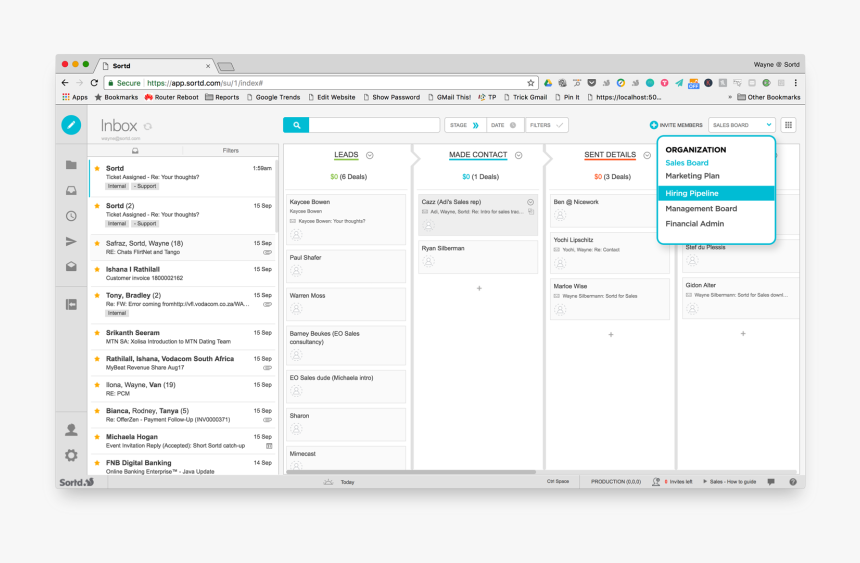Select Financial Admin in the menu
The image size is (860, 563).
[x=694, y=223]
